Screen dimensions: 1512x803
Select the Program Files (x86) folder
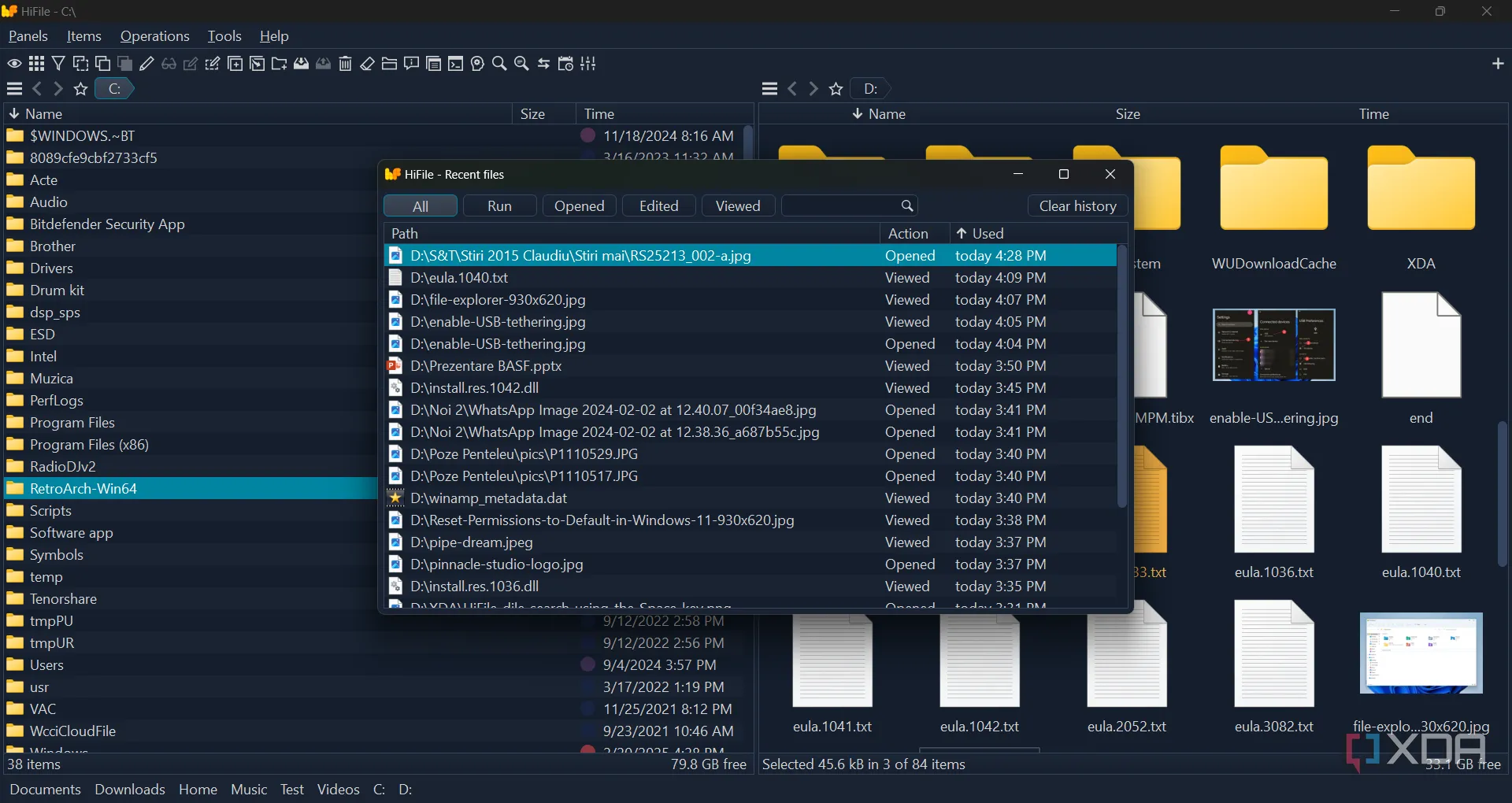(191, 445)
